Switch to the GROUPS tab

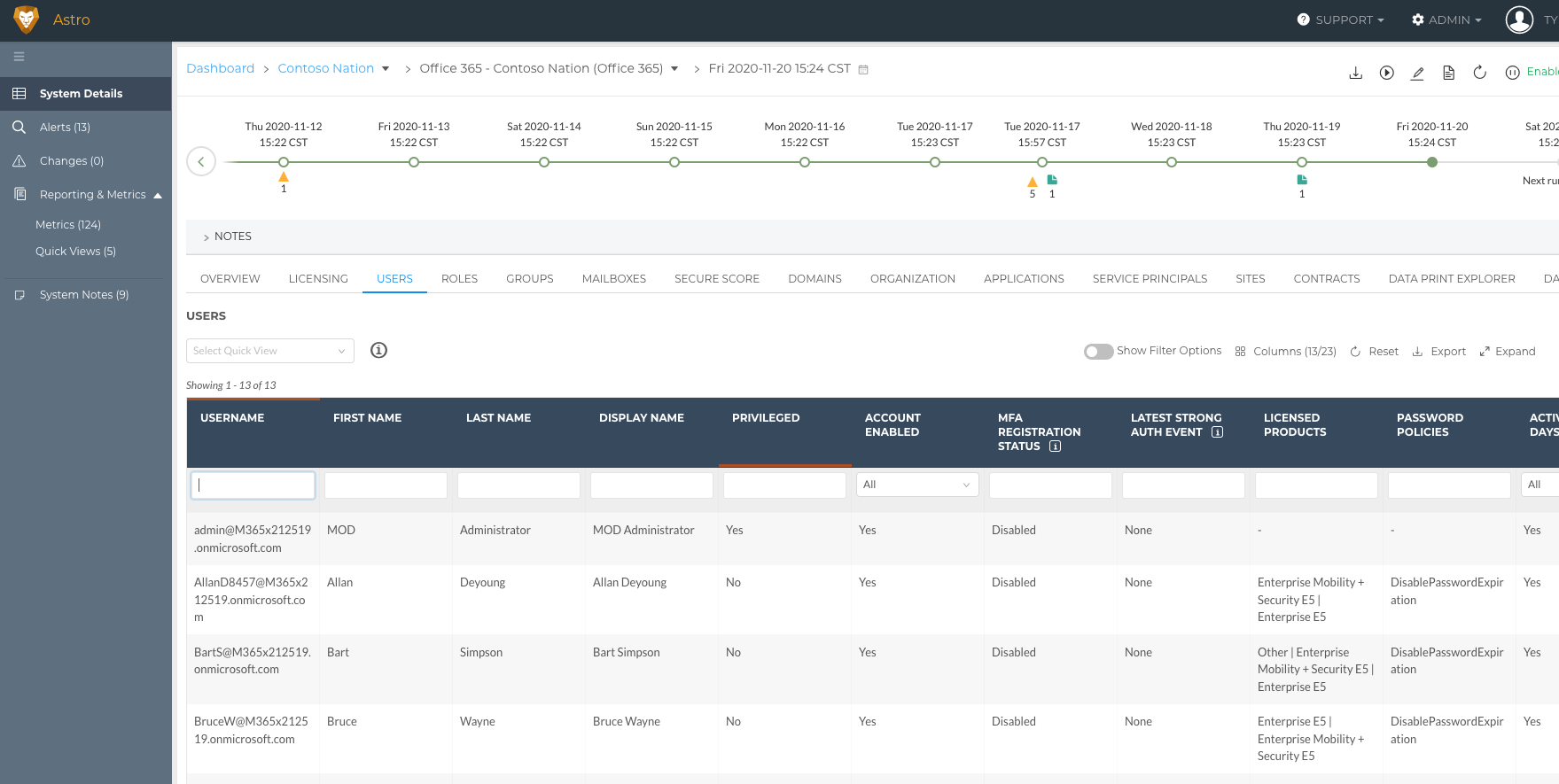[x=530, y=278]
